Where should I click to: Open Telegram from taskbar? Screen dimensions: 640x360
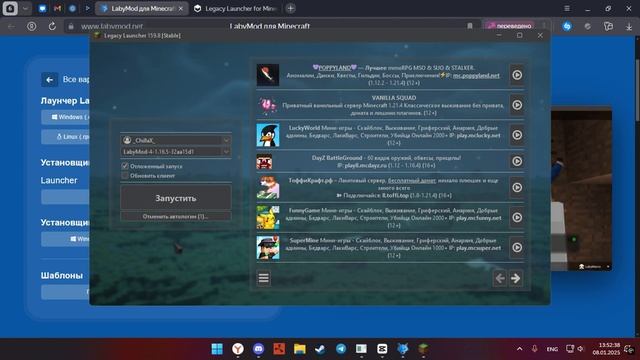(341, 349)
